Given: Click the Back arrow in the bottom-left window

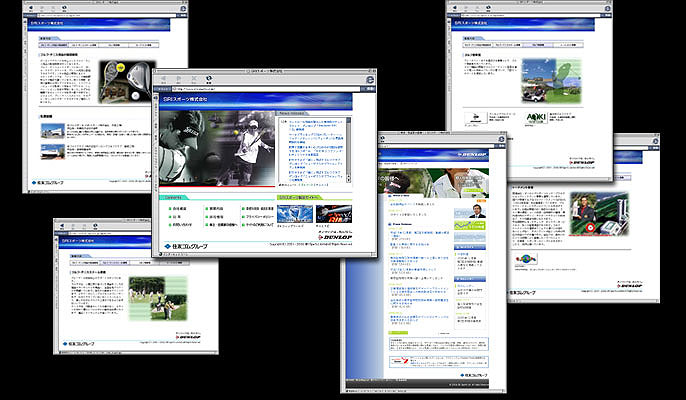Looking at the screenshot, I should tap(62, 226).
